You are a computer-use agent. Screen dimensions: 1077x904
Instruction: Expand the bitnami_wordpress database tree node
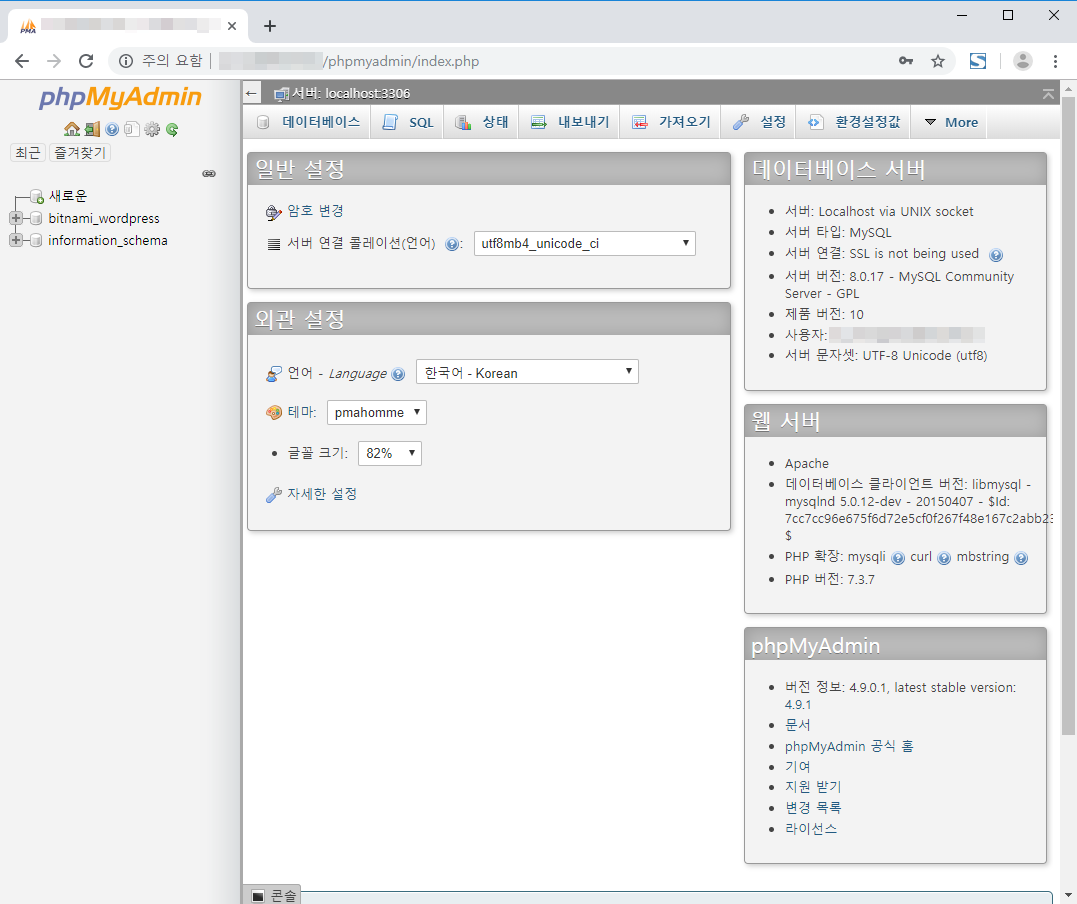point(16,218)
